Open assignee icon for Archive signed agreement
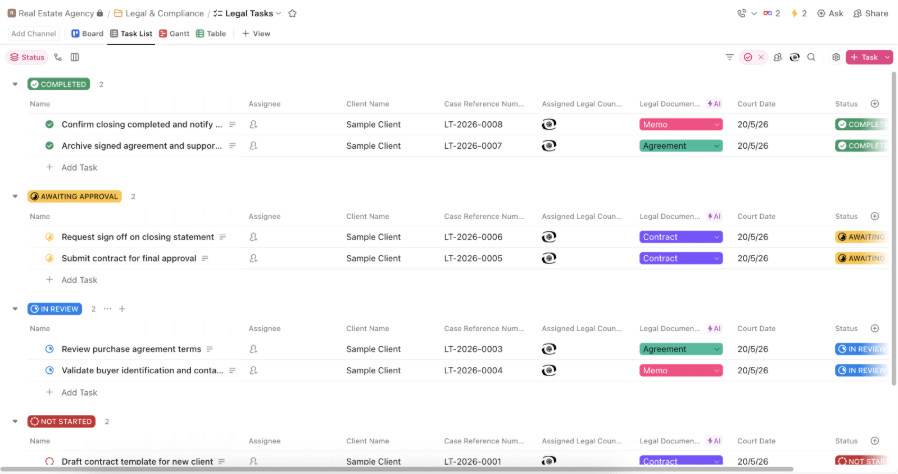898x474 pixels. point(253,146)
